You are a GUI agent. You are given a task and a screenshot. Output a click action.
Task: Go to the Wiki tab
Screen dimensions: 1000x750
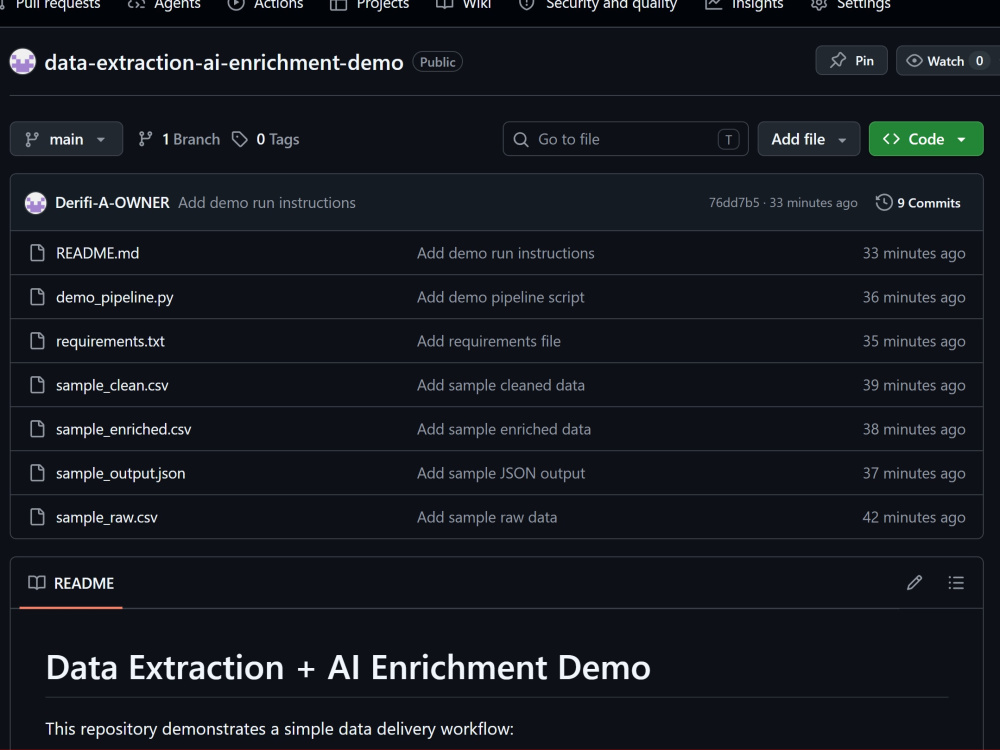(x=464, y=5)
